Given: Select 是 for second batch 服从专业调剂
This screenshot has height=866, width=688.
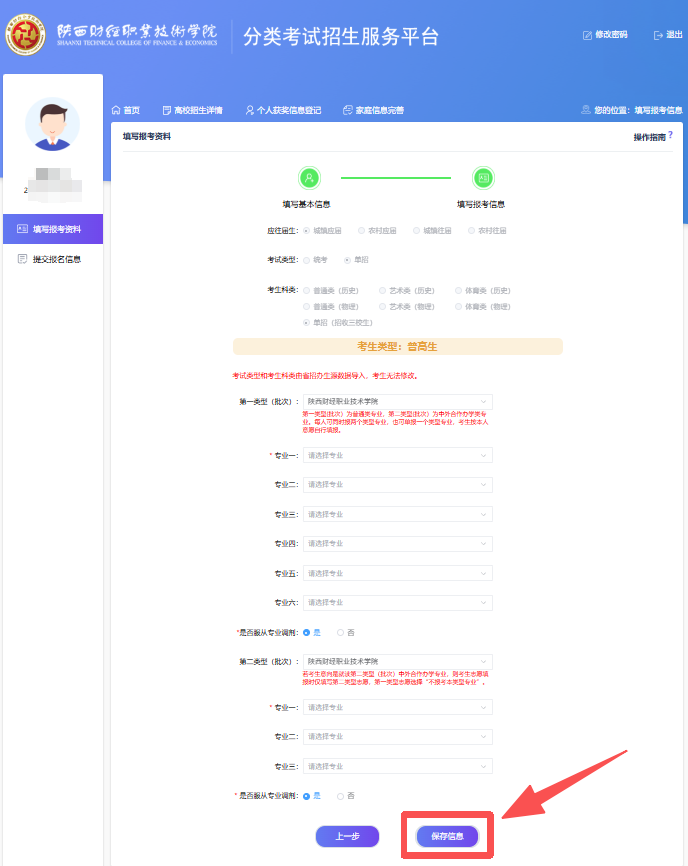Looking at the screenshot, I should [x=306, y=796].
